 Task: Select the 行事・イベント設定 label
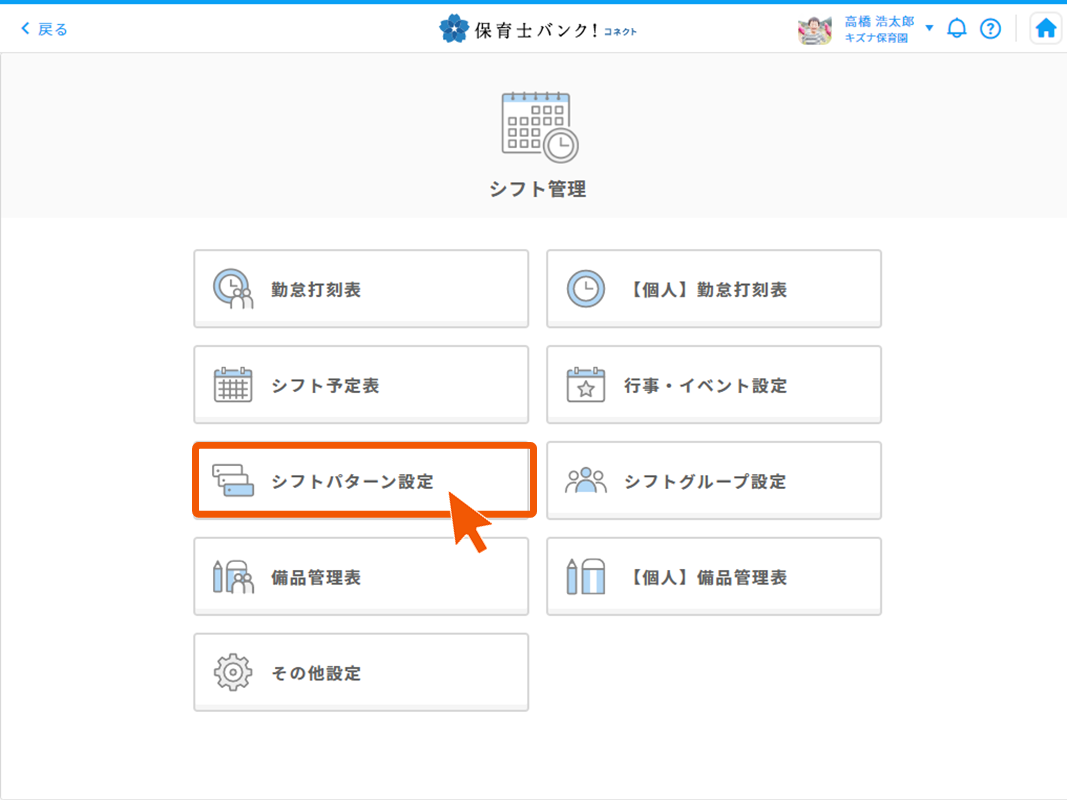(705, 386)
